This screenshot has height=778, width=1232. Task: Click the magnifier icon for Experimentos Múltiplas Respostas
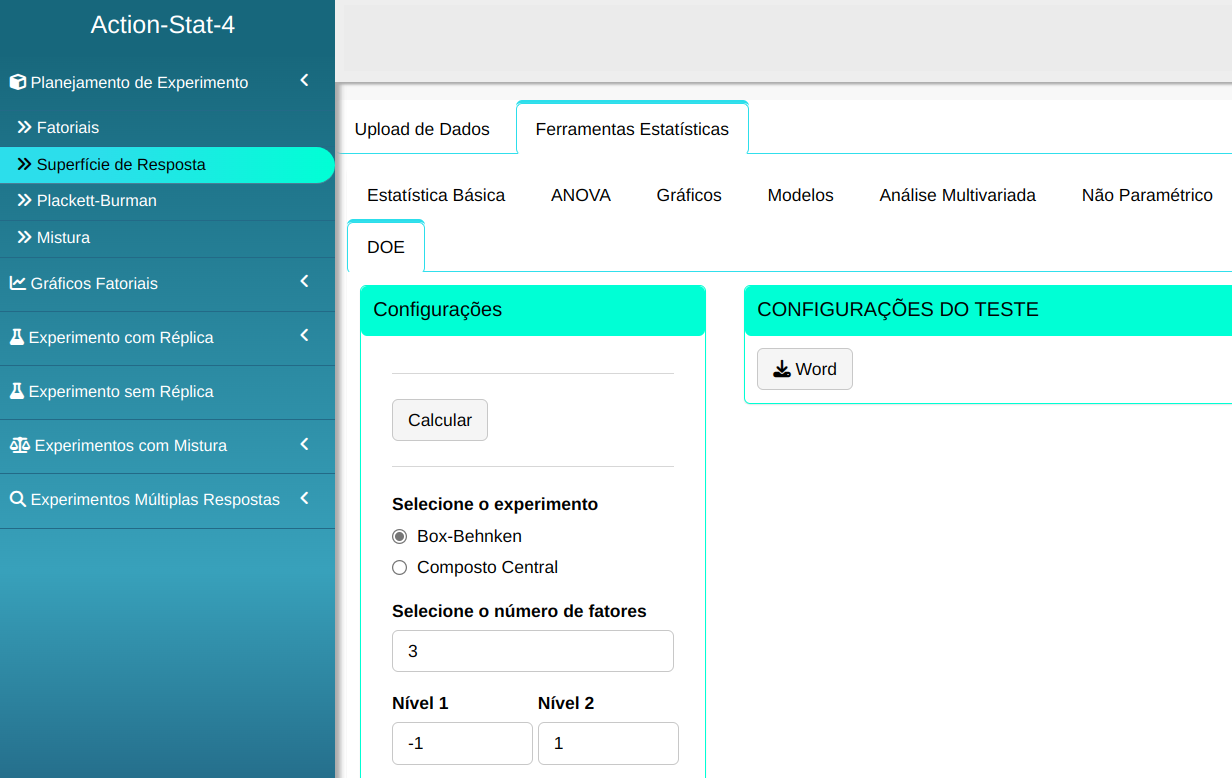pyautogui.click(x=18, y=499)
